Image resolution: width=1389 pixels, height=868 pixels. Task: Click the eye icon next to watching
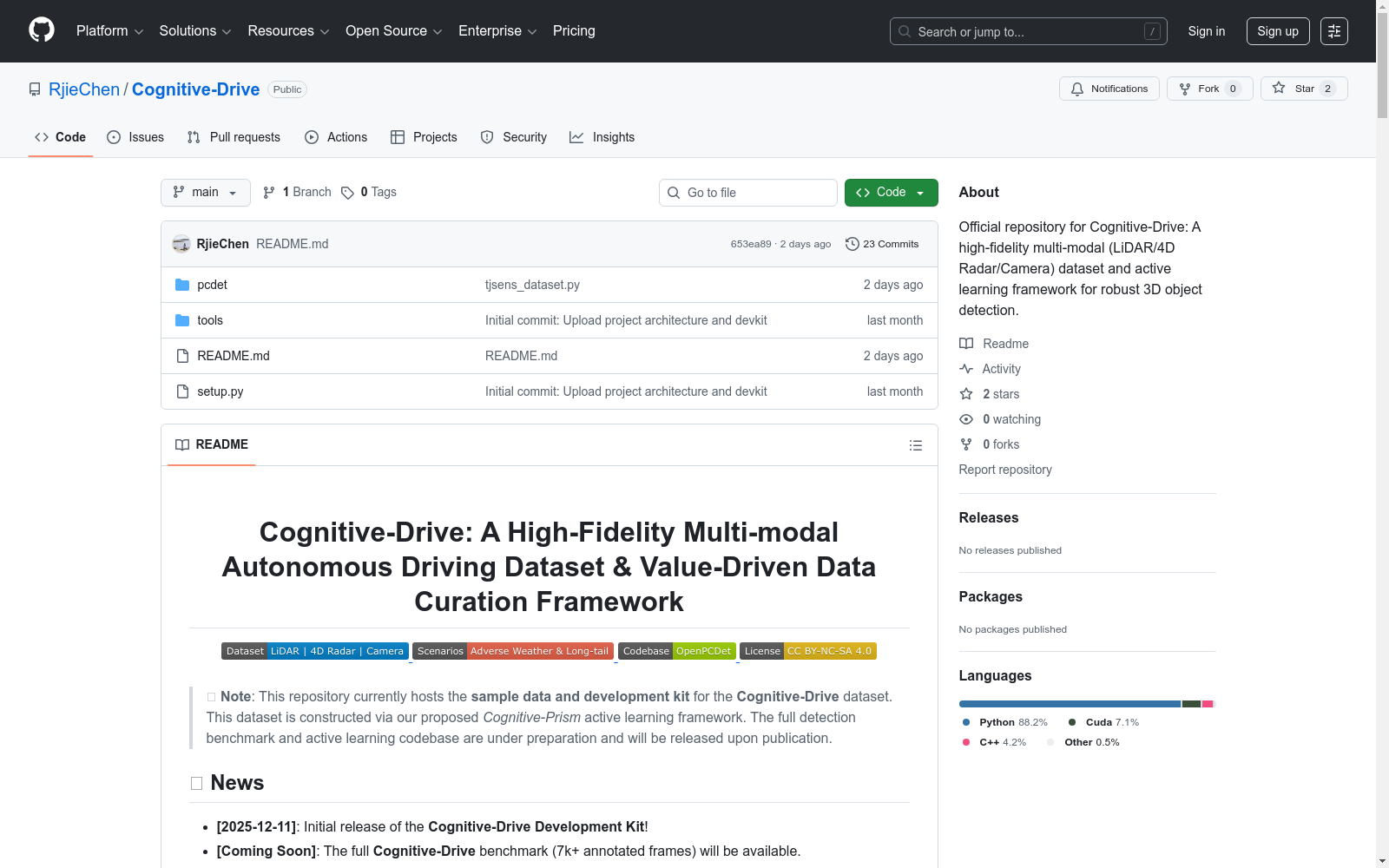click(x=966, y=419)
